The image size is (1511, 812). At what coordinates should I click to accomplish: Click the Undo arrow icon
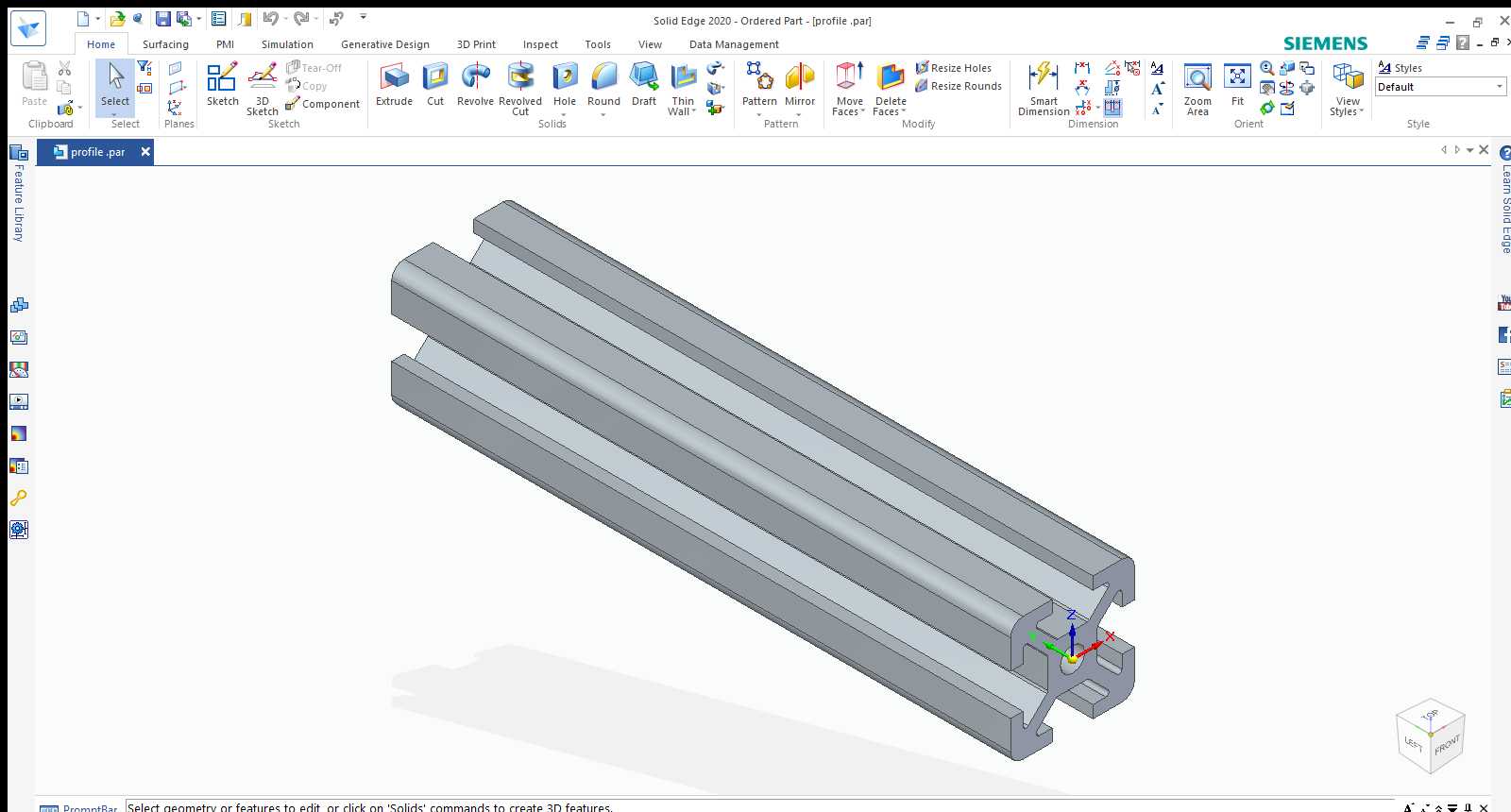pyautogui.click(x=271, y=19)
